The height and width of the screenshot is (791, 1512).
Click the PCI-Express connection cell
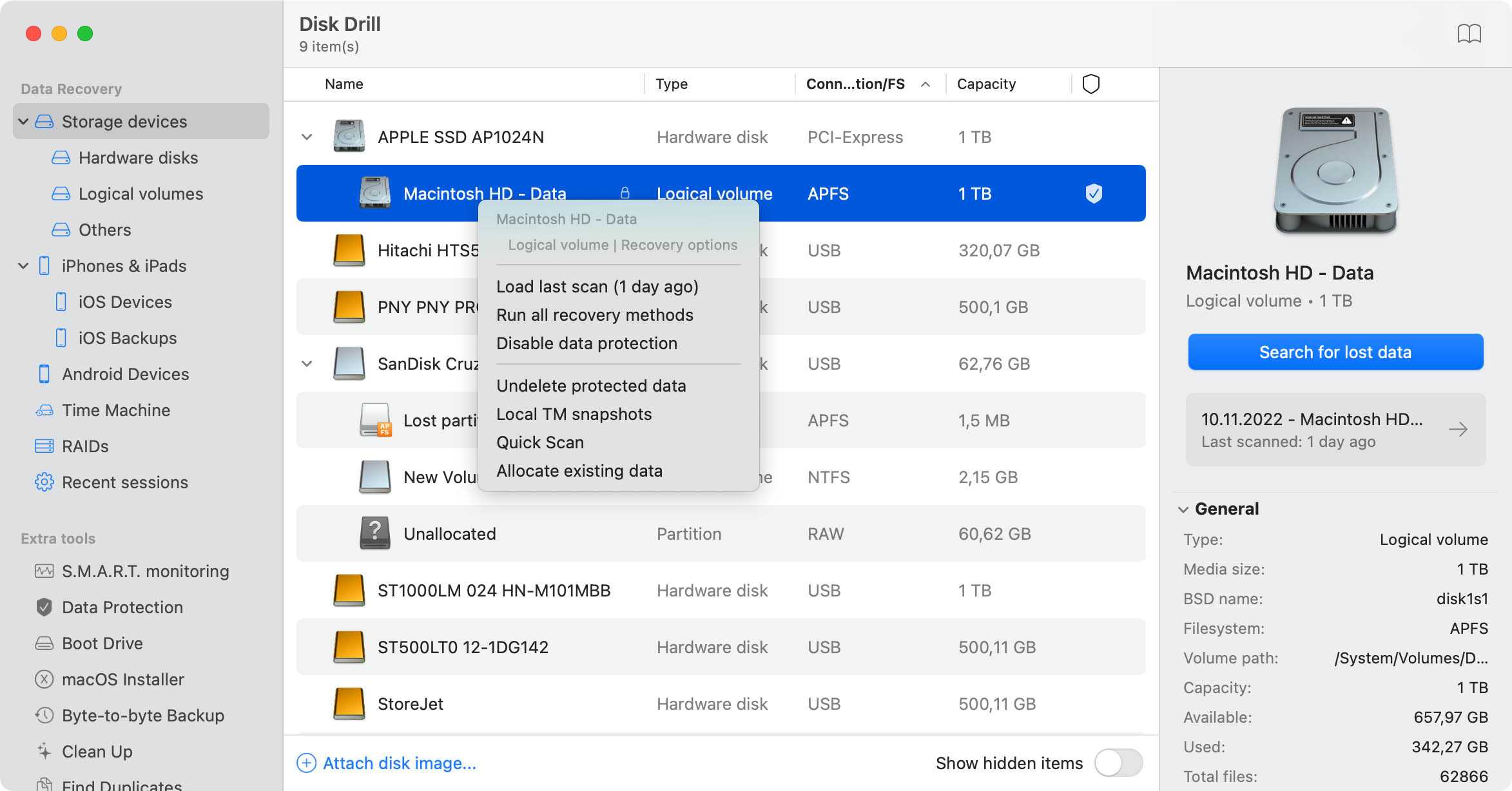[x=855, y=137]
